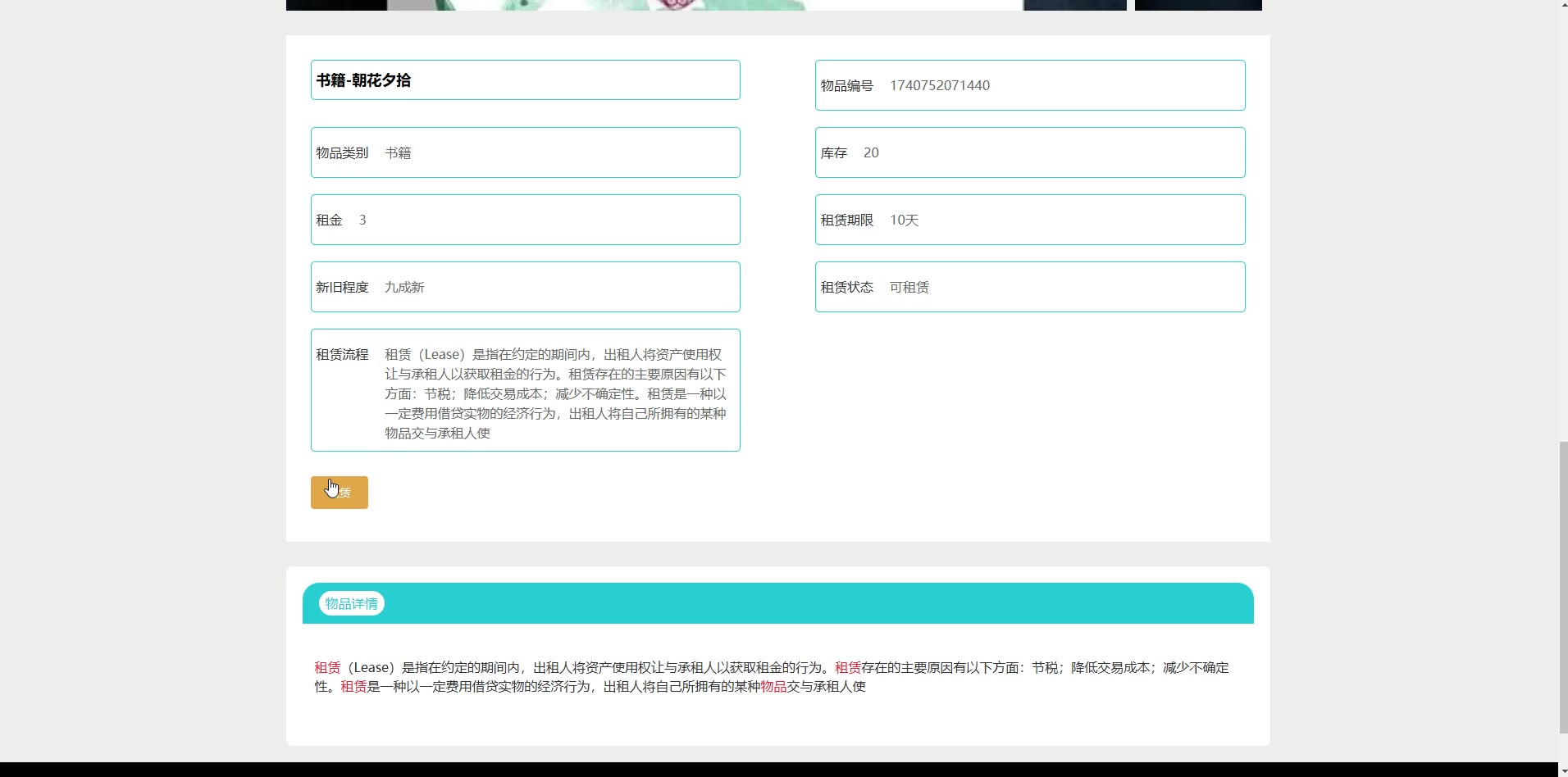Click the 物品编号 label
The height and width of the screenshot is (777, 1568).
846,86
